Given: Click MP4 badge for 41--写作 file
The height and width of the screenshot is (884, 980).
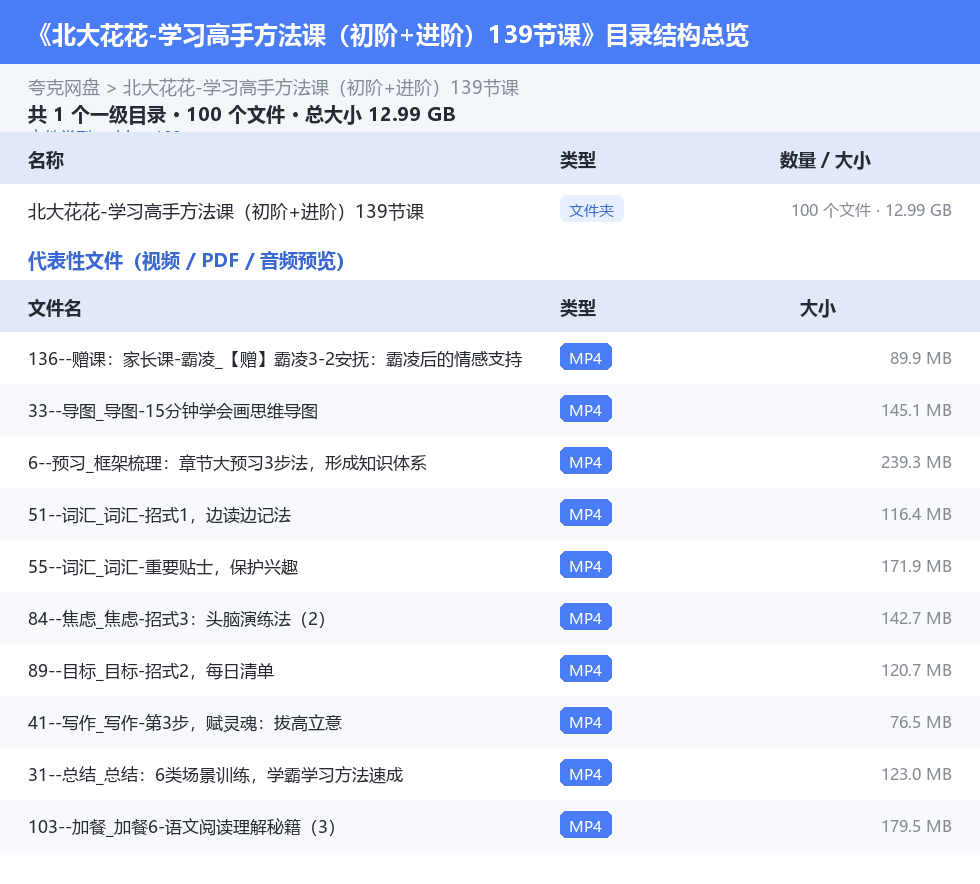Looking at the screenshot, I should [x=586, y=721].
